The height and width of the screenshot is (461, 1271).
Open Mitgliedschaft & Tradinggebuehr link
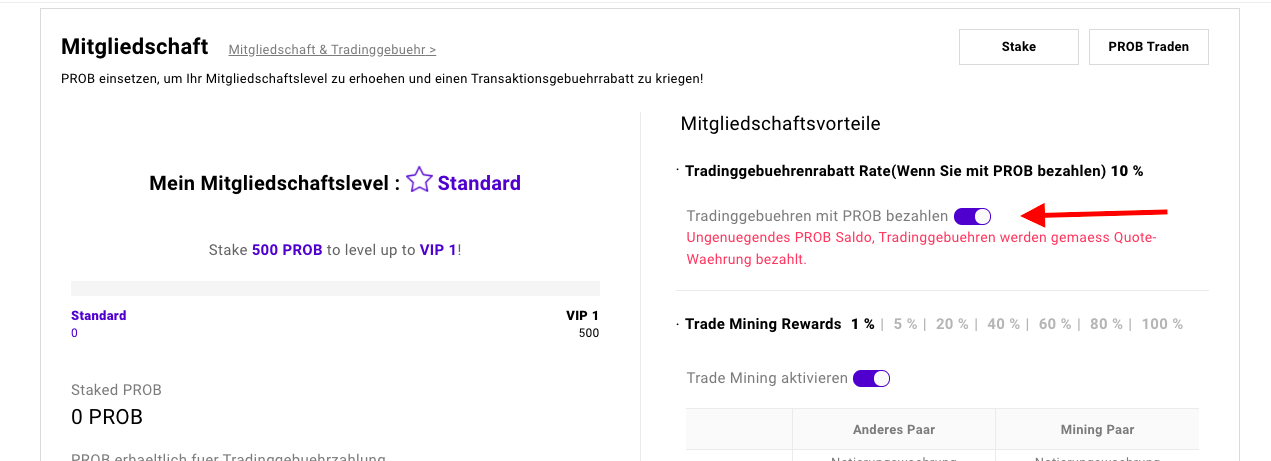tap(332, 49)
